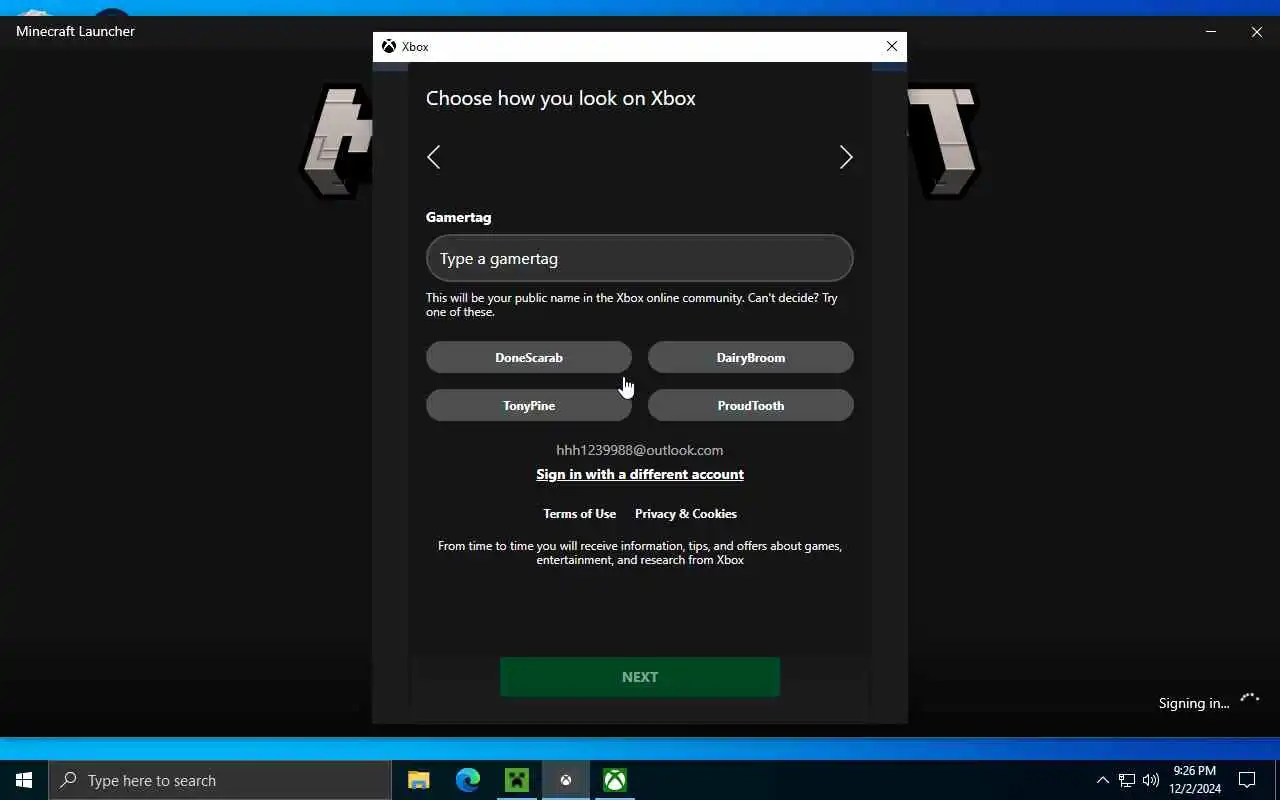Pick the DoneScarab suggested gamertag
Viewport: 1280px width, 800px height.
529,357
